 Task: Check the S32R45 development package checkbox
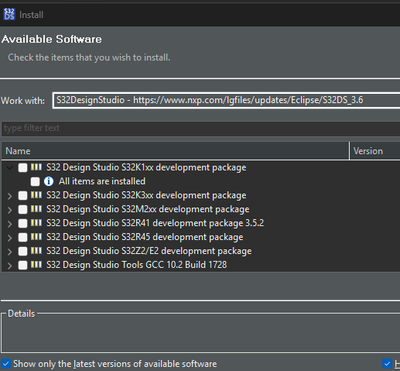(23, 237)
